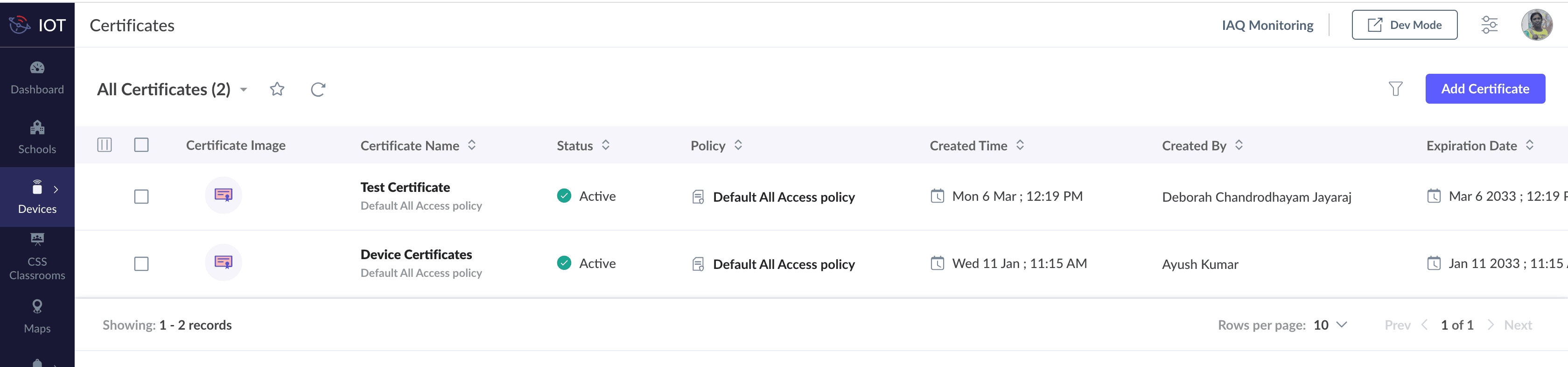1568x367 pixels.
Task: Mark All Certificates view as favorite star
Action: pyautogui.click(x=277, y=90)
